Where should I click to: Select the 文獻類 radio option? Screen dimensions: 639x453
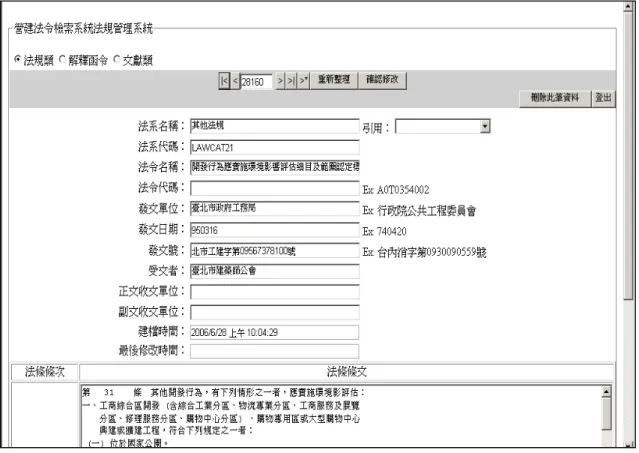117,59
